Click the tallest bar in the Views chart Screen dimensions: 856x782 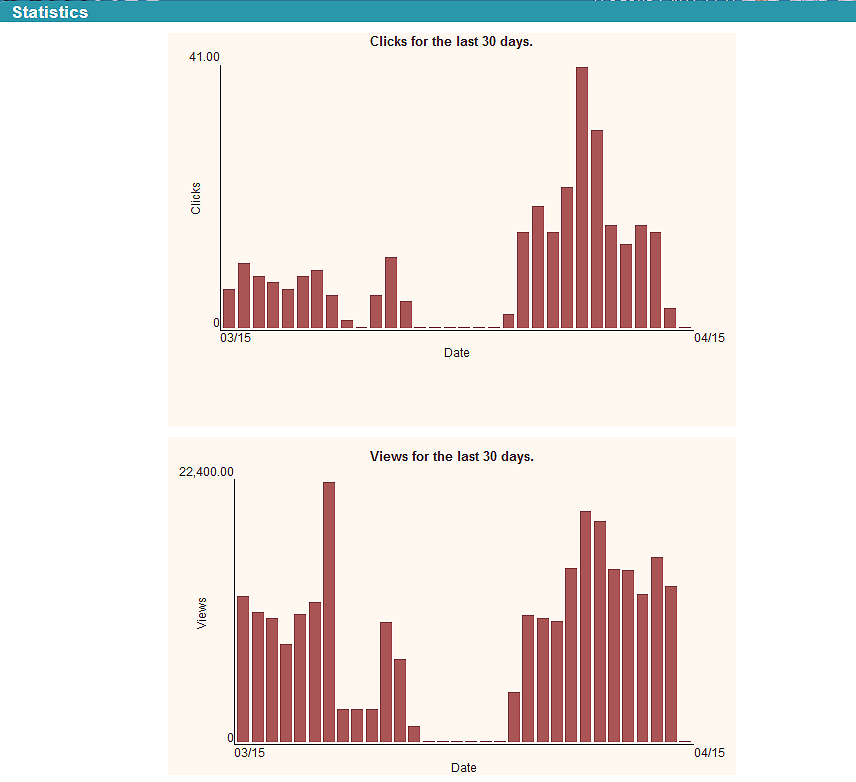click(329, 612)
